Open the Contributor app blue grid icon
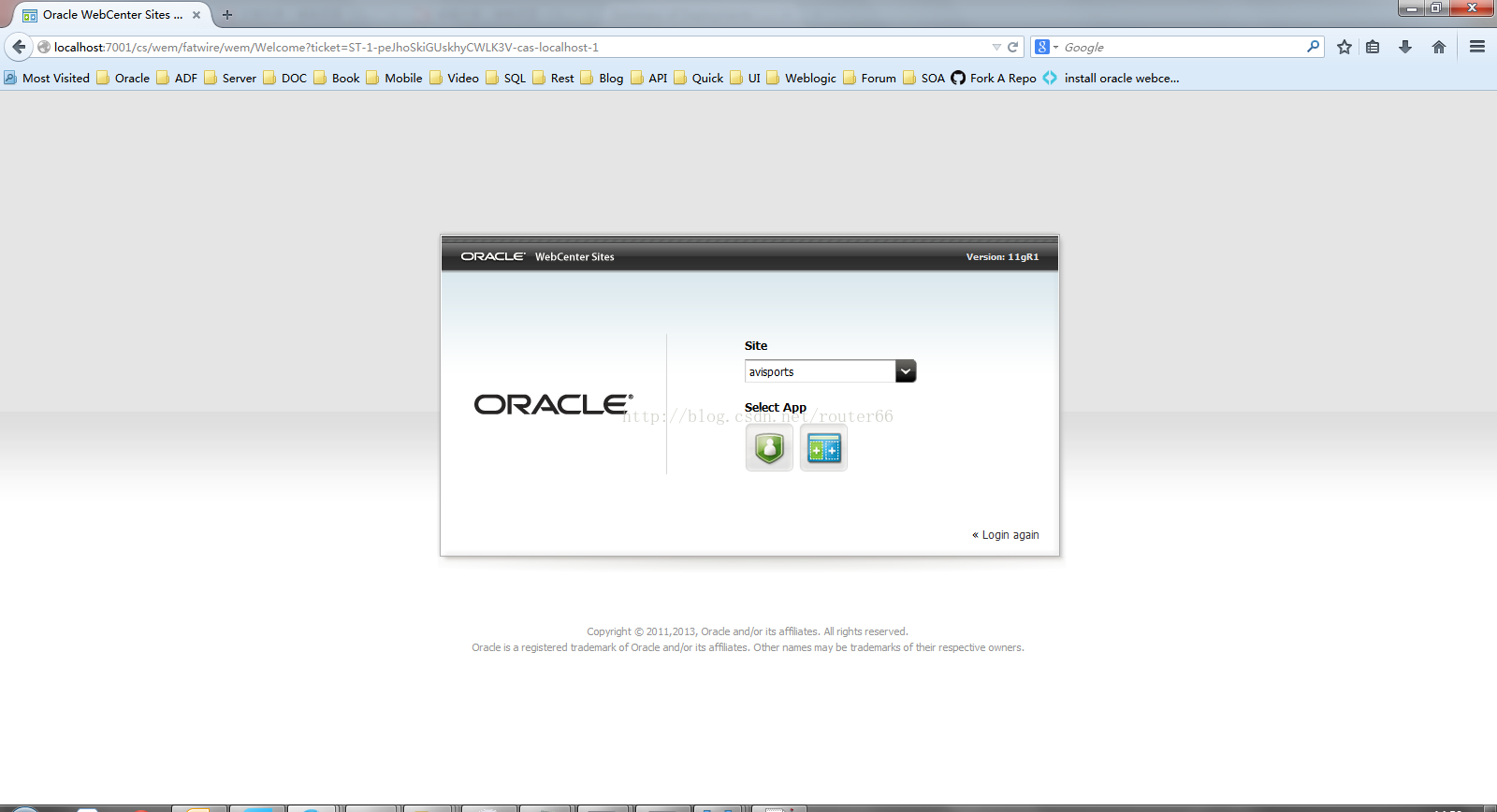The image size is (1497, 812). (823, 448)
